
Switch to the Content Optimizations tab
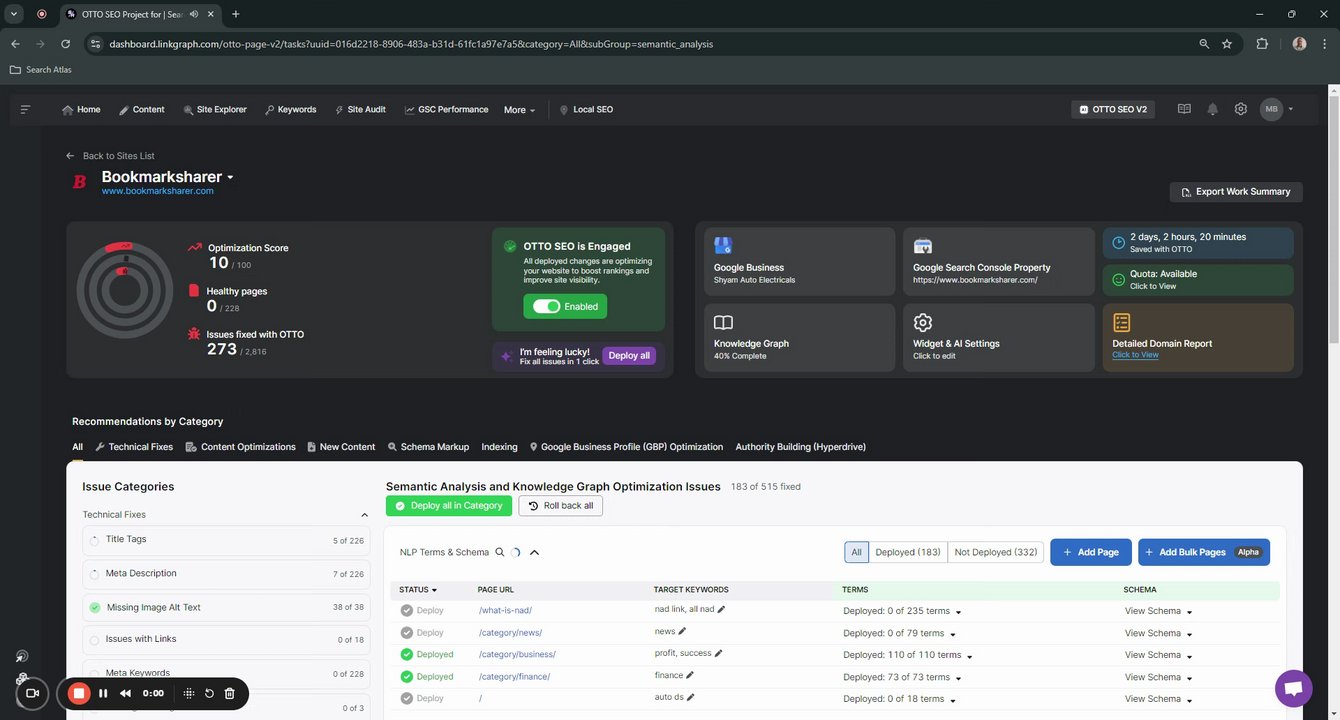point(241,447)
